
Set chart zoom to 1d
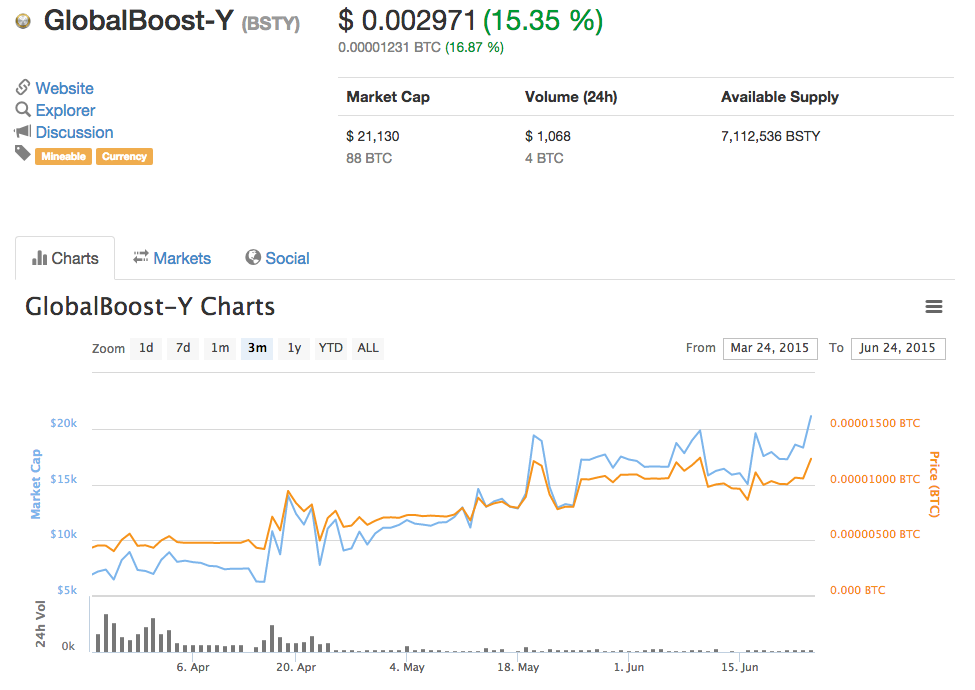pos(146,348)
